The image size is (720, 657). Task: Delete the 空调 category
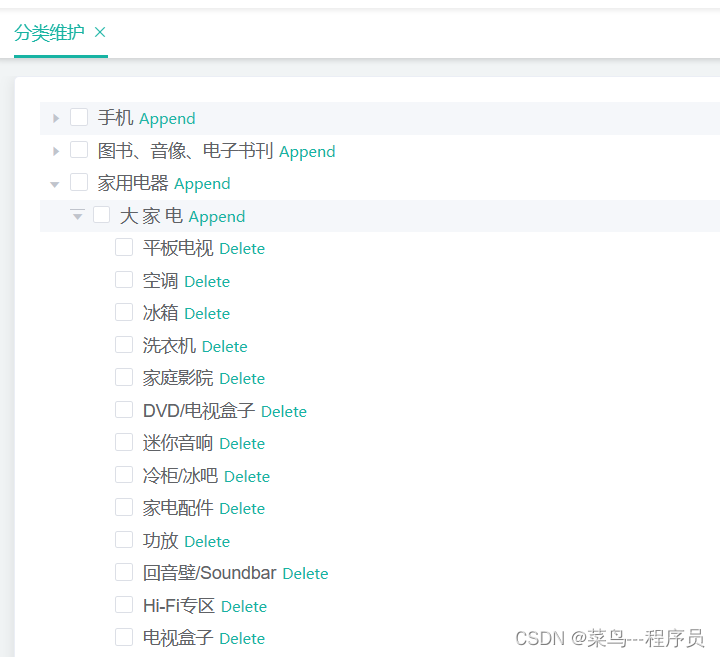pyautogui.click(x=207, y=281)
